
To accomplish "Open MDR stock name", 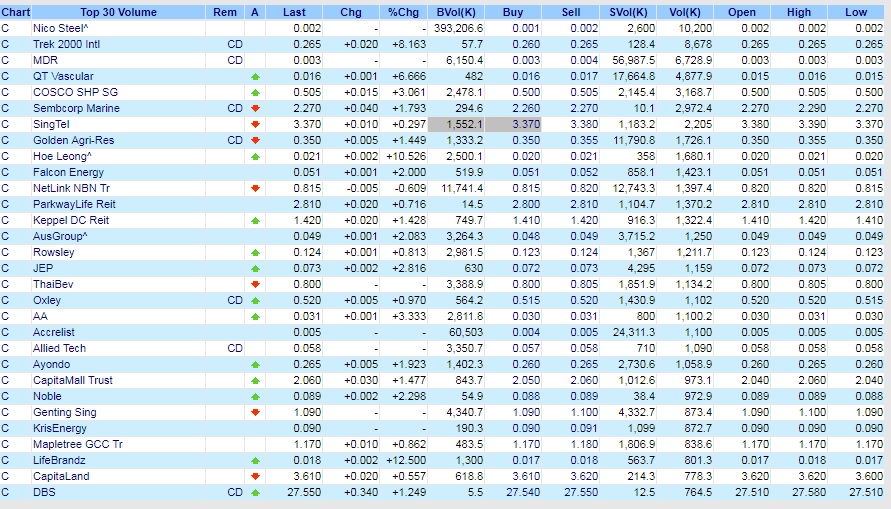I will click(45, 60).
